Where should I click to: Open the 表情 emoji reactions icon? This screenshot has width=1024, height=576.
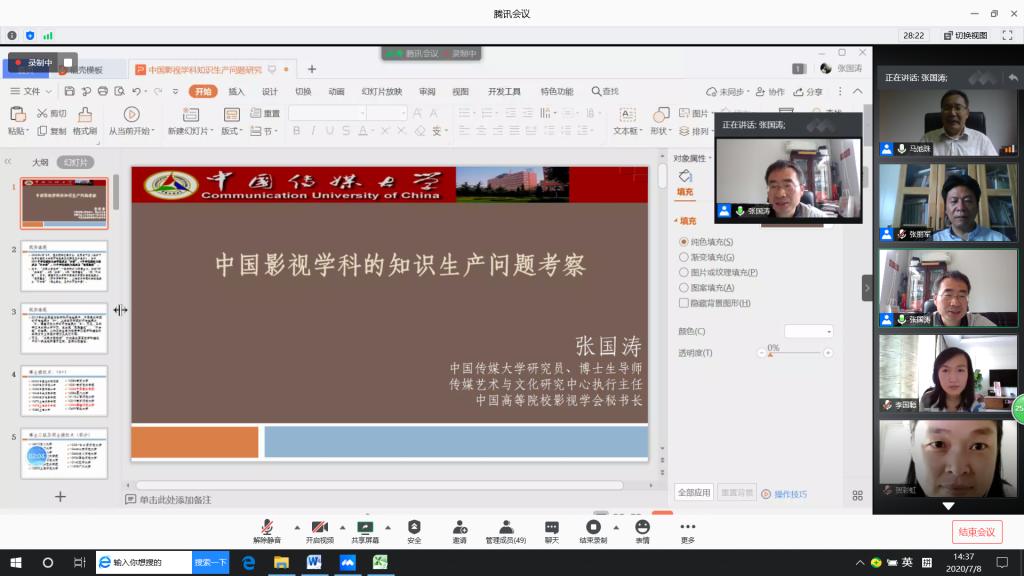643,527
